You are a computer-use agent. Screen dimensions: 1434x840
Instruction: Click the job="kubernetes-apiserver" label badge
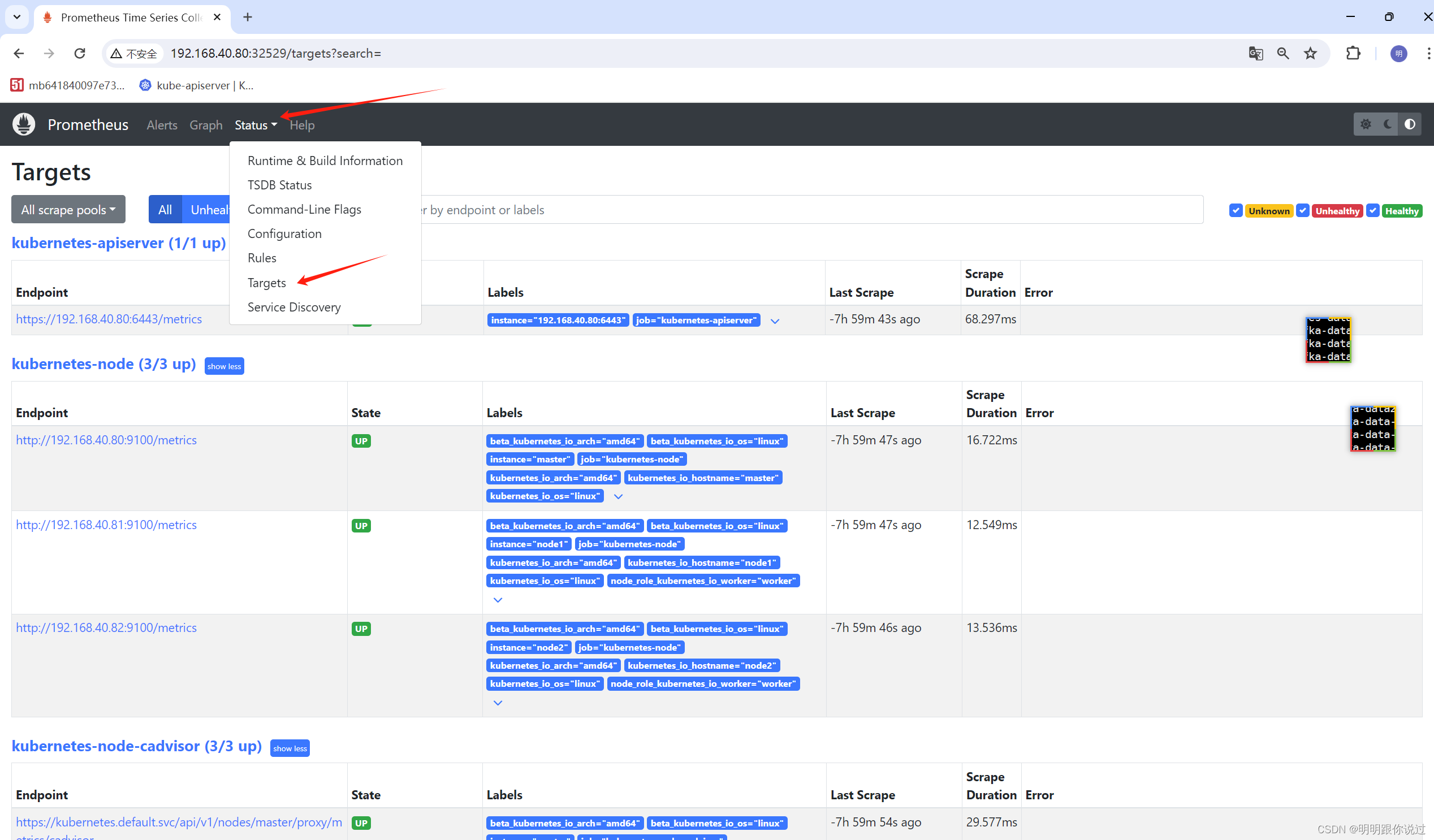coord(697,320)
